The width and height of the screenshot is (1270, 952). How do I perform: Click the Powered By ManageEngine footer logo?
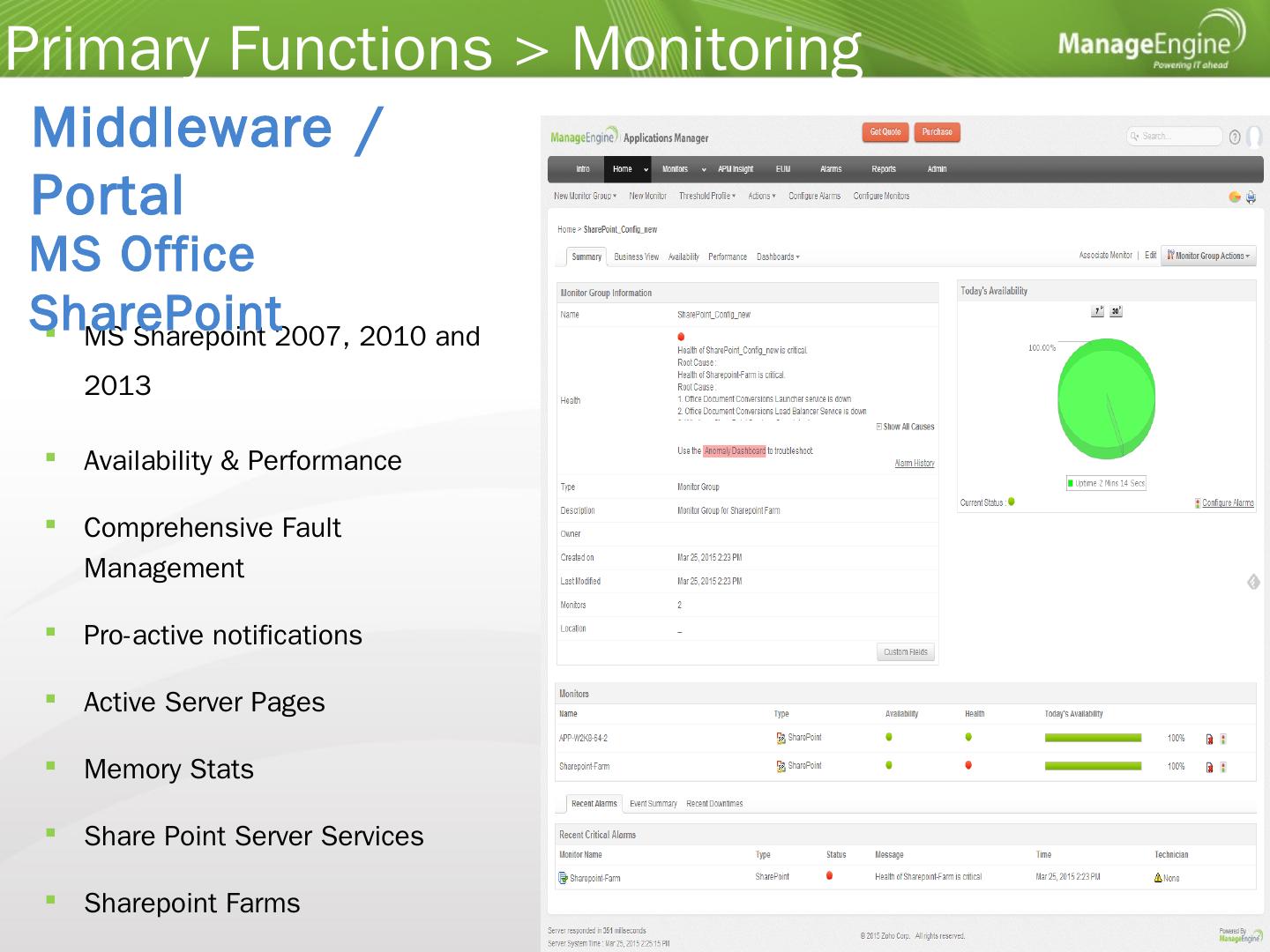[x=1240, y=935]
